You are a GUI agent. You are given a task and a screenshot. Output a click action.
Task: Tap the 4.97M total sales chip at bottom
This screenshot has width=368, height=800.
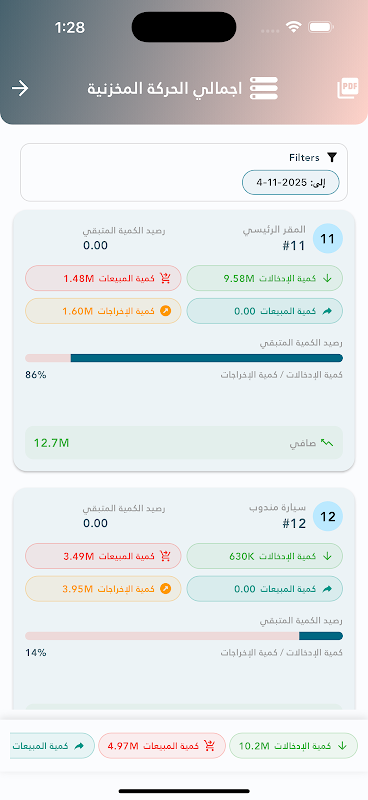162,746
